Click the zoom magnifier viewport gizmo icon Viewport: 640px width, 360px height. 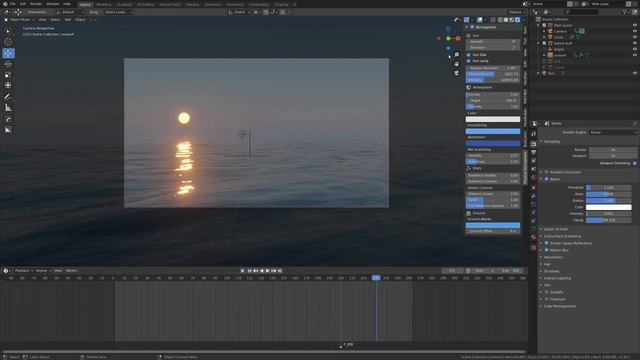click(457, 55)
